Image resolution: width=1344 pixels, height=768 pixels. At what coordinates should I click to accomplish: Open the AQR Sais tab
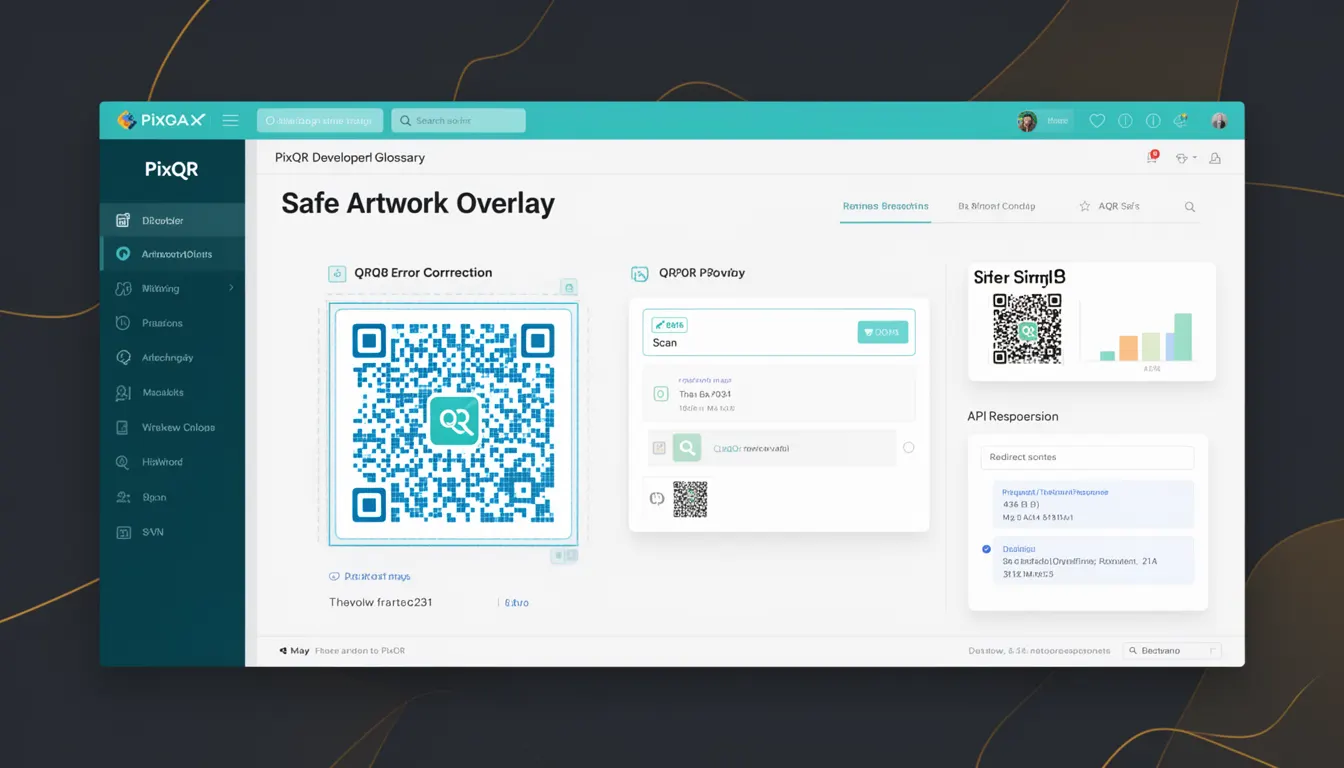pyautogui.click(x=1118, y=206)
